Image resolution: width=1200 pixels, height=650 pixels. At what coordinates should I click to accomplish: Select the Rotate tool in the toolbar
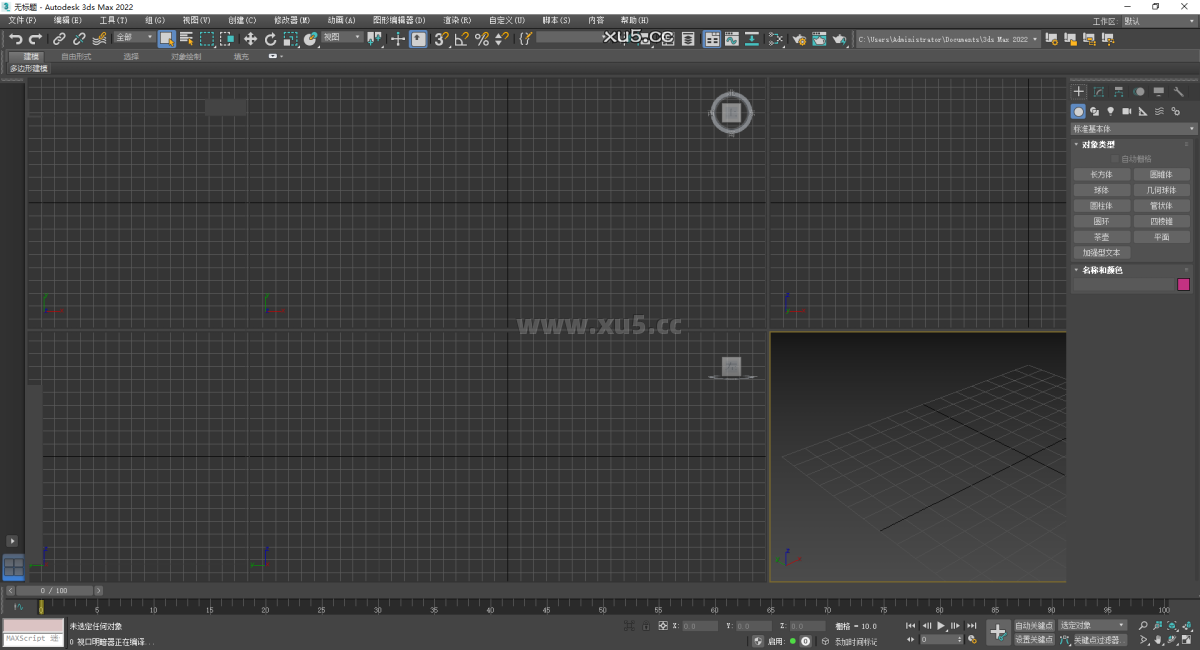(271, 38)
